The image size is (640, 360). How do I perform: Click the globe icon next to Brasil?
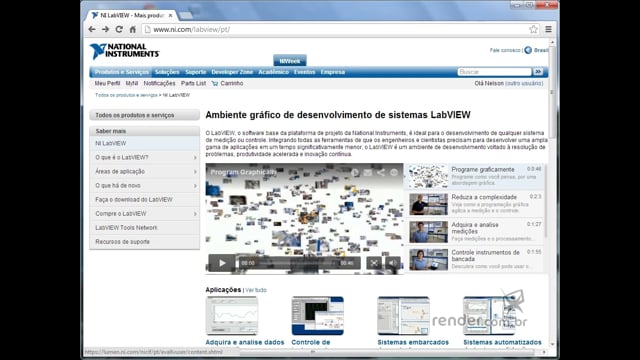click(528, 50)
